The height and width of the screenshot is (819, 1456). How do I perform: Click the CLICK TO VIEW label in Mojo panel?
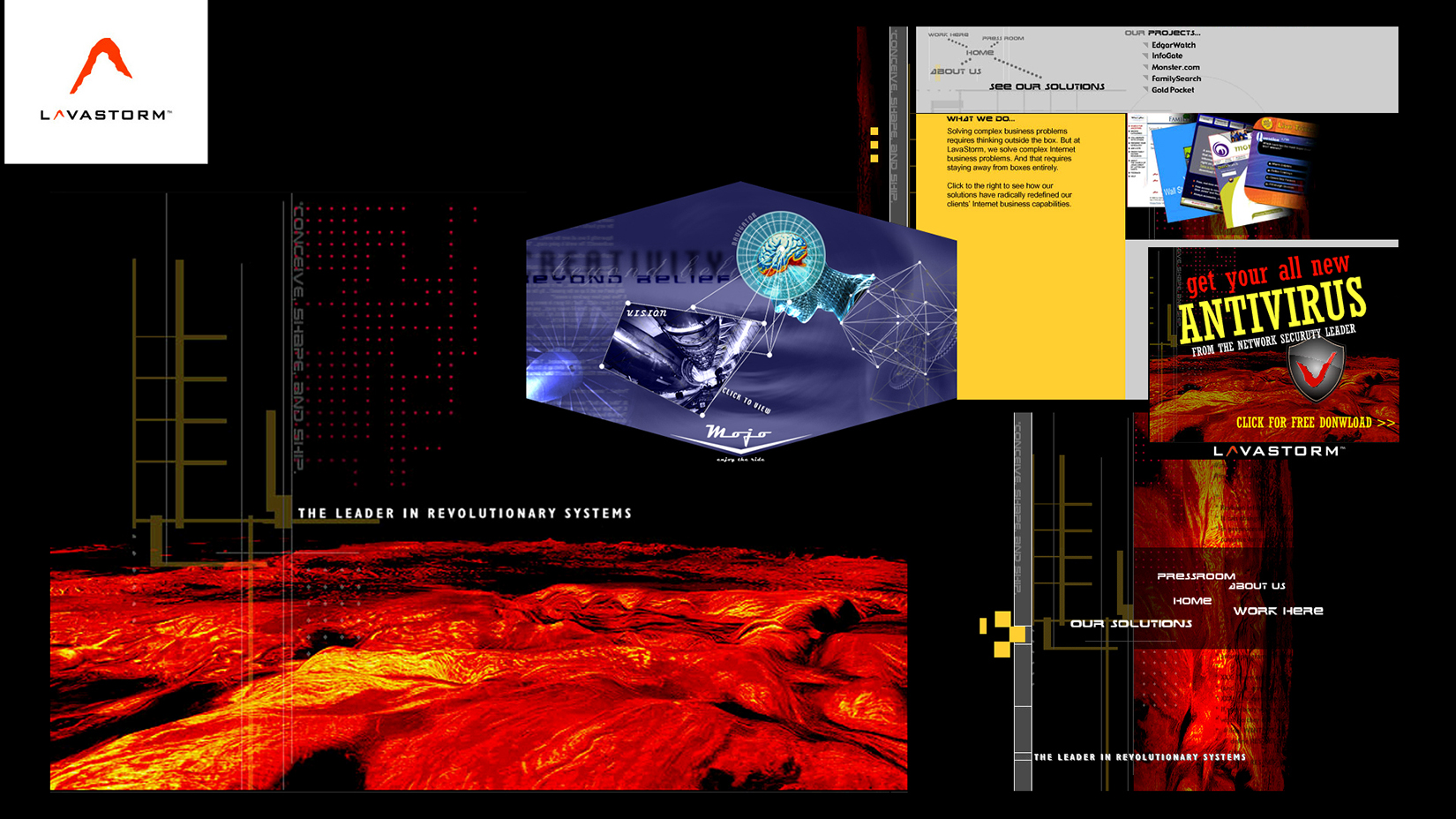click(x=747, y=401)
